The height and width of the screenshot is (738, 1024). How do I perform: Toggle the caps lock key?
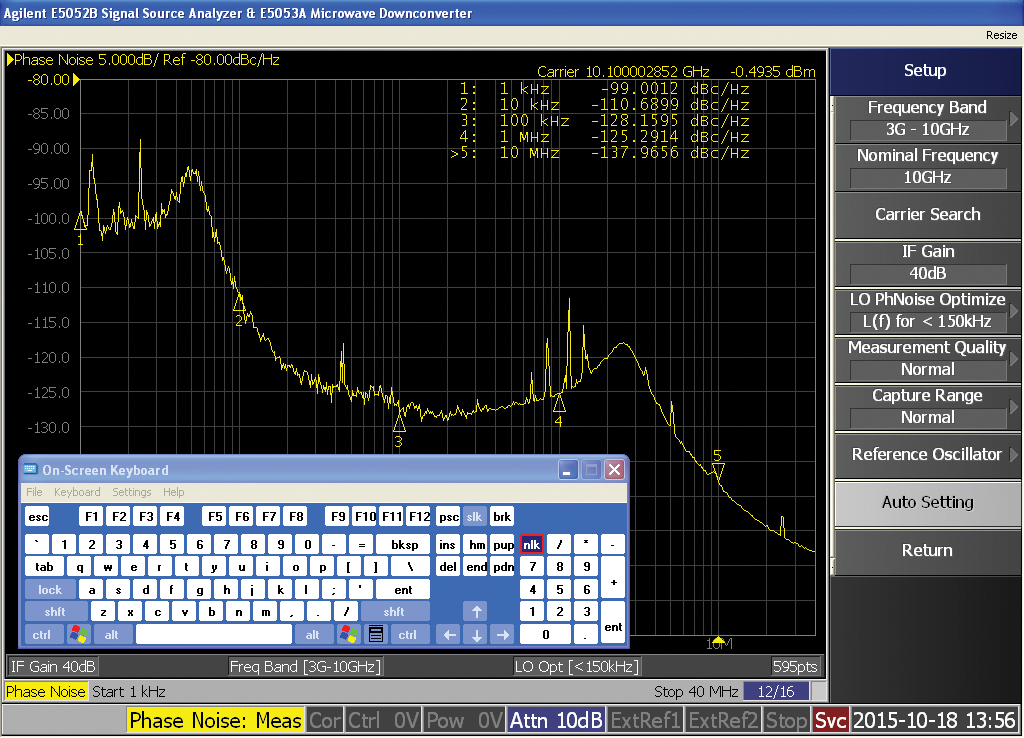pos(50,590)
